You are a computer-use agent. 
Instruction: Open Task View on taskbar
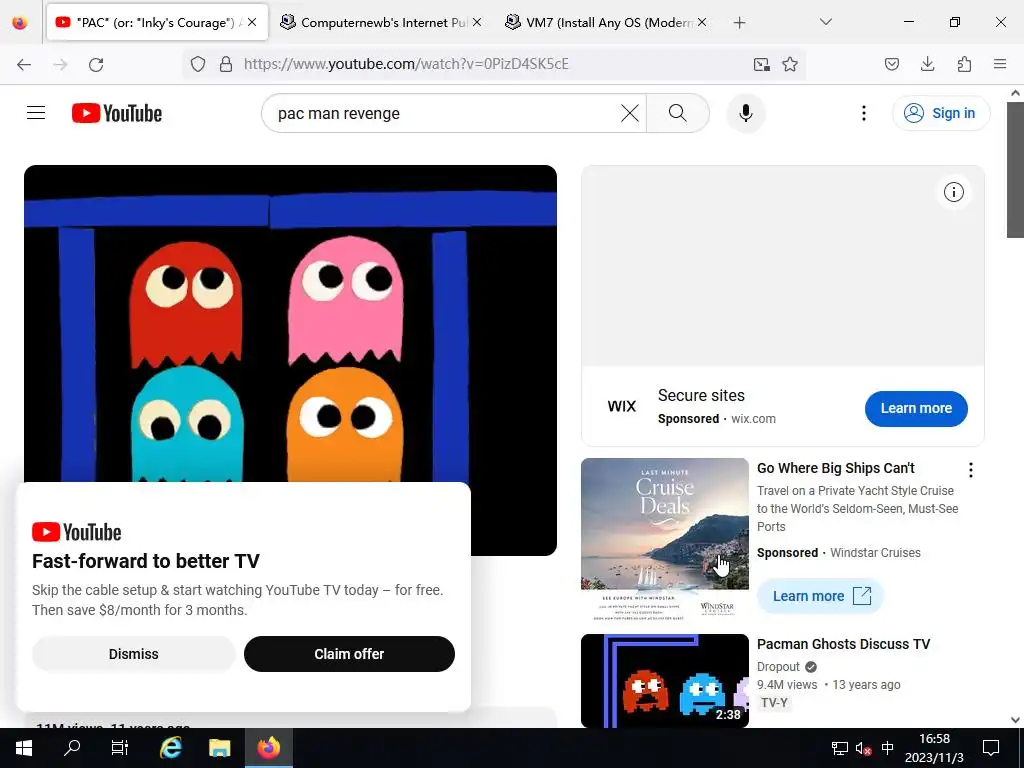(x=120, y=748)
